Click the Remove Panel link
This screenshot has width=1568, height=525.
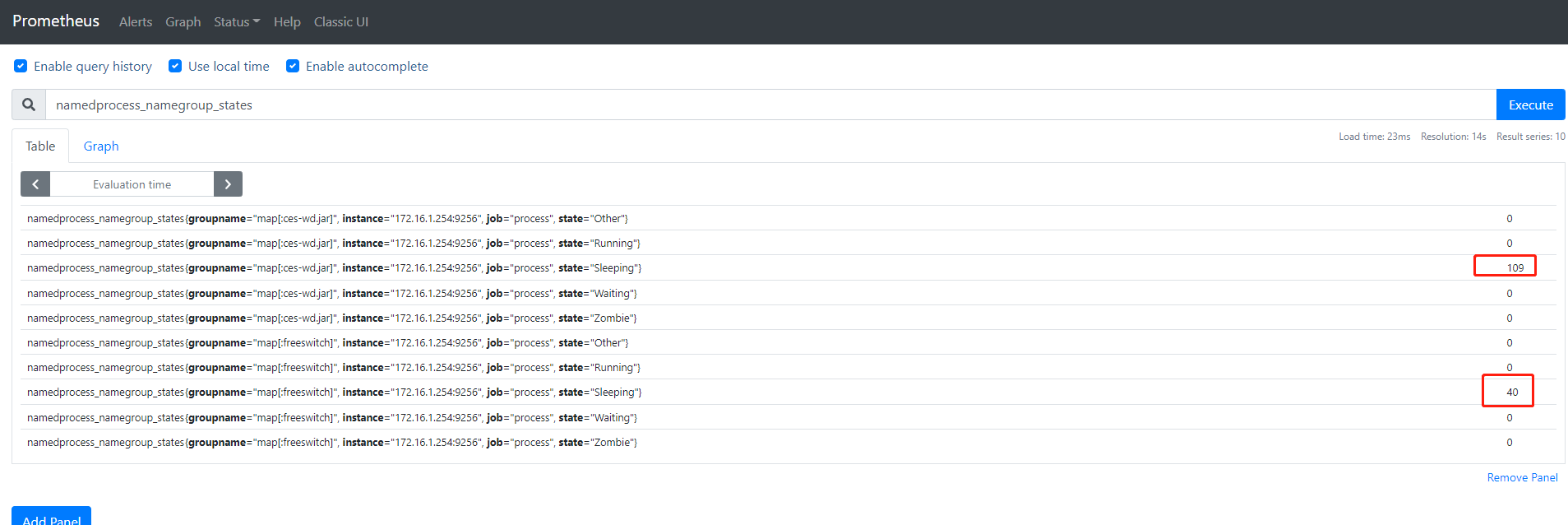click(1522, 477)
